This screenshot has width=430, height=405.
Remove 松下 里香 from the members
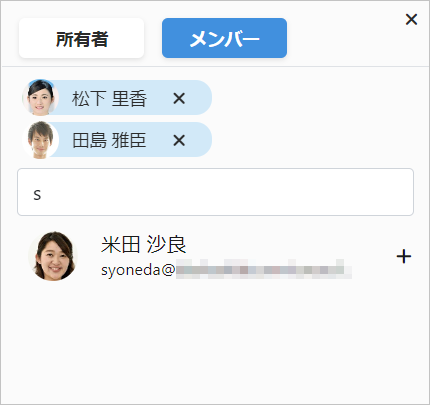coord(179,98)
